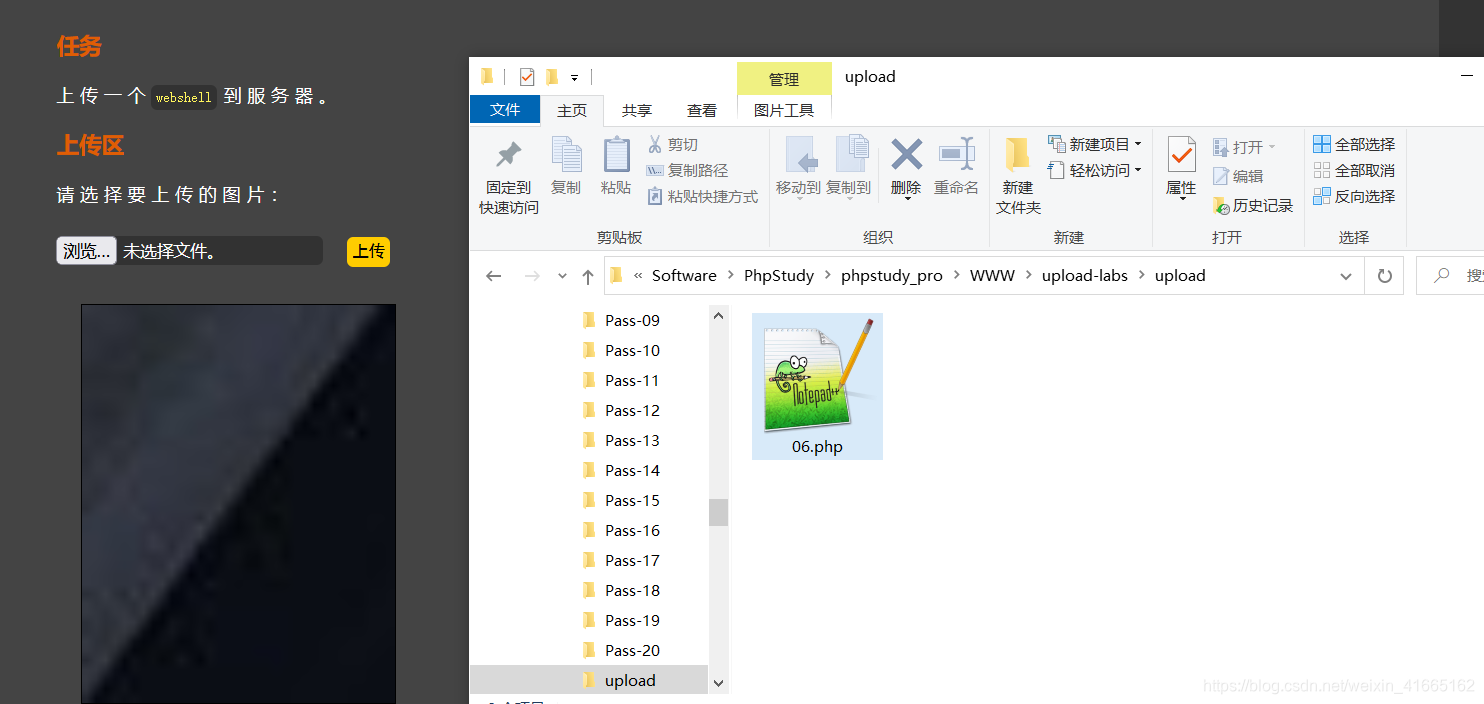Refresh the upload folder view
Viewport: 1484px width, 704px height.
[1384, 276]
